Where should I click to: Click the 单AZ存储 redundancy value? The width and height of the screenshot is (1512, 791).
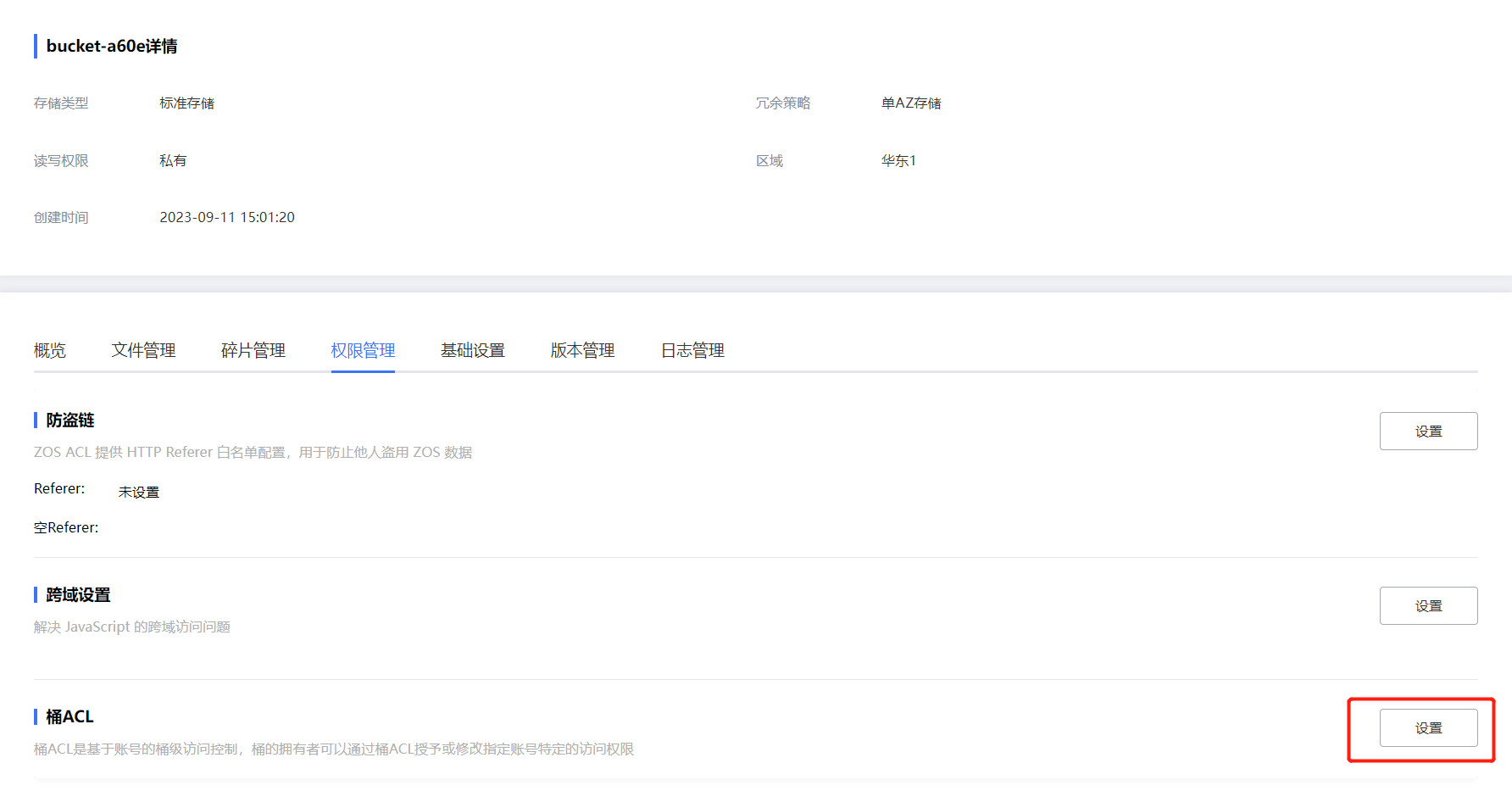911,103
